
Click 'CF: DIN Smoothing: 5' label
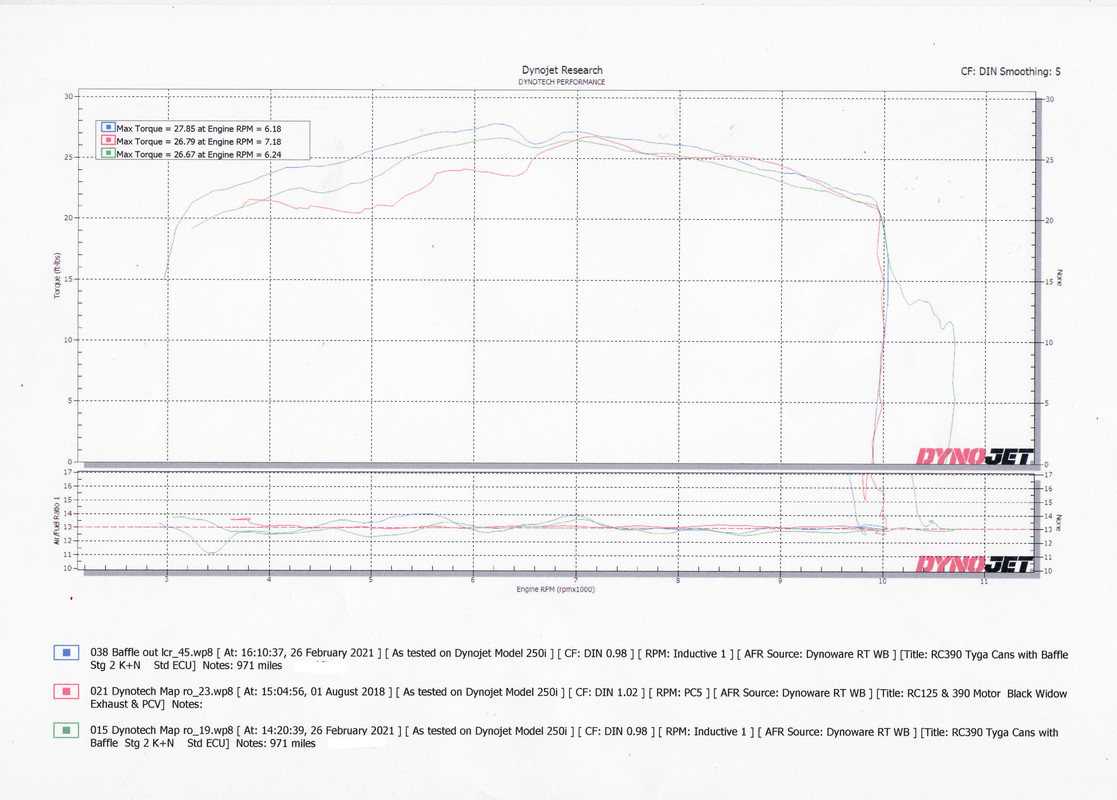tap(1011, 71)
